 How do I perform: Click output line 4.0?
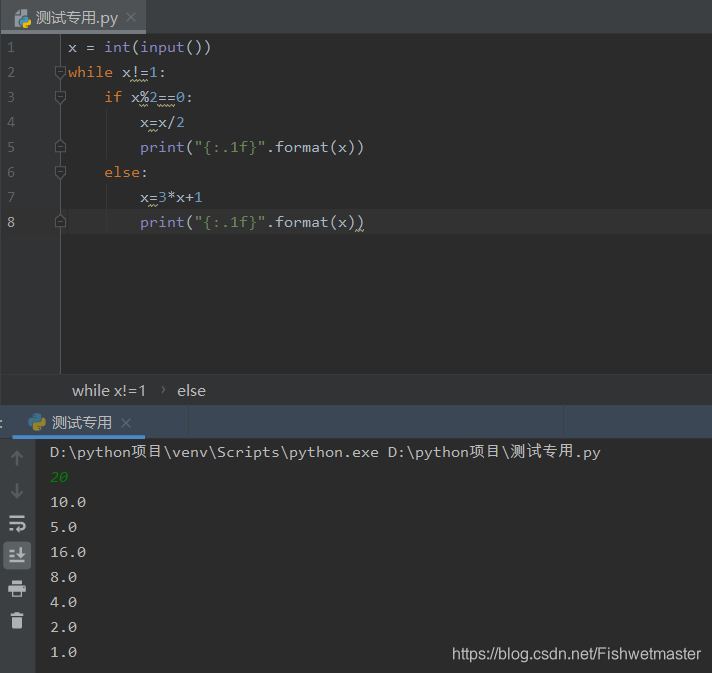(64, 602)
